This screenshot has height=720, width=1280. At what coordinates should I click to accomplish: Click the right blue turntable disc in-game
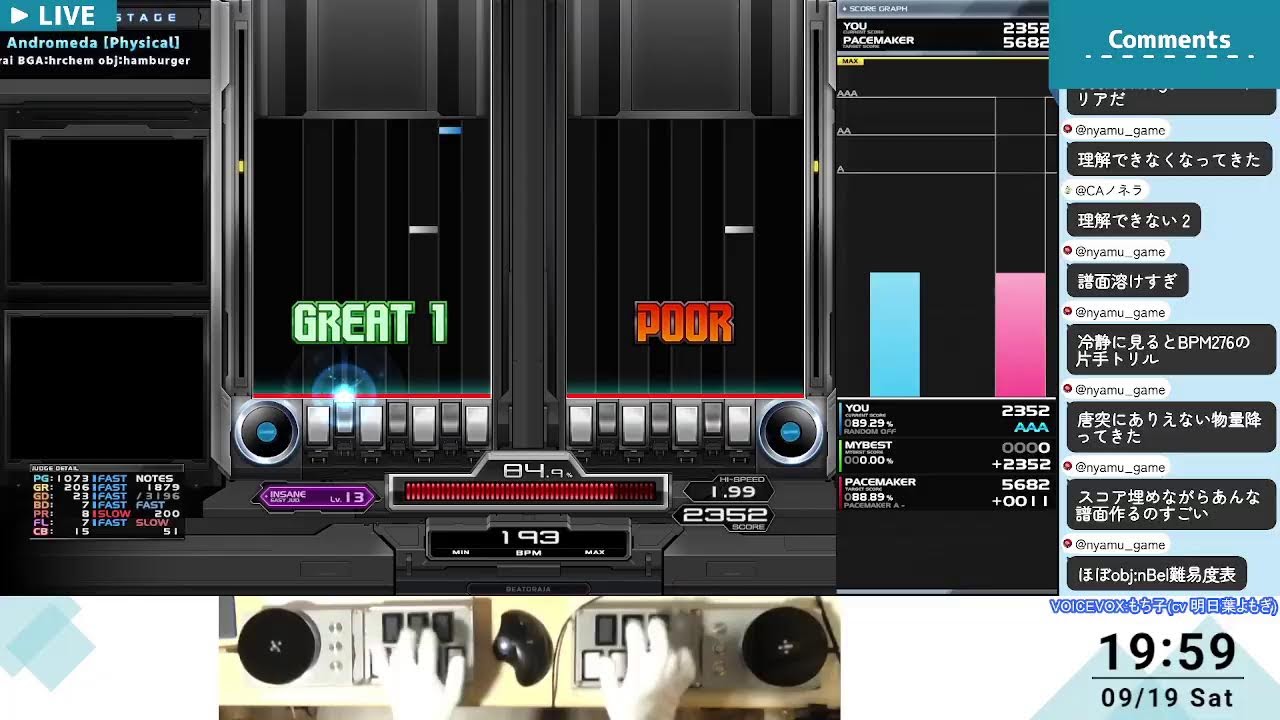pos(790,432)
